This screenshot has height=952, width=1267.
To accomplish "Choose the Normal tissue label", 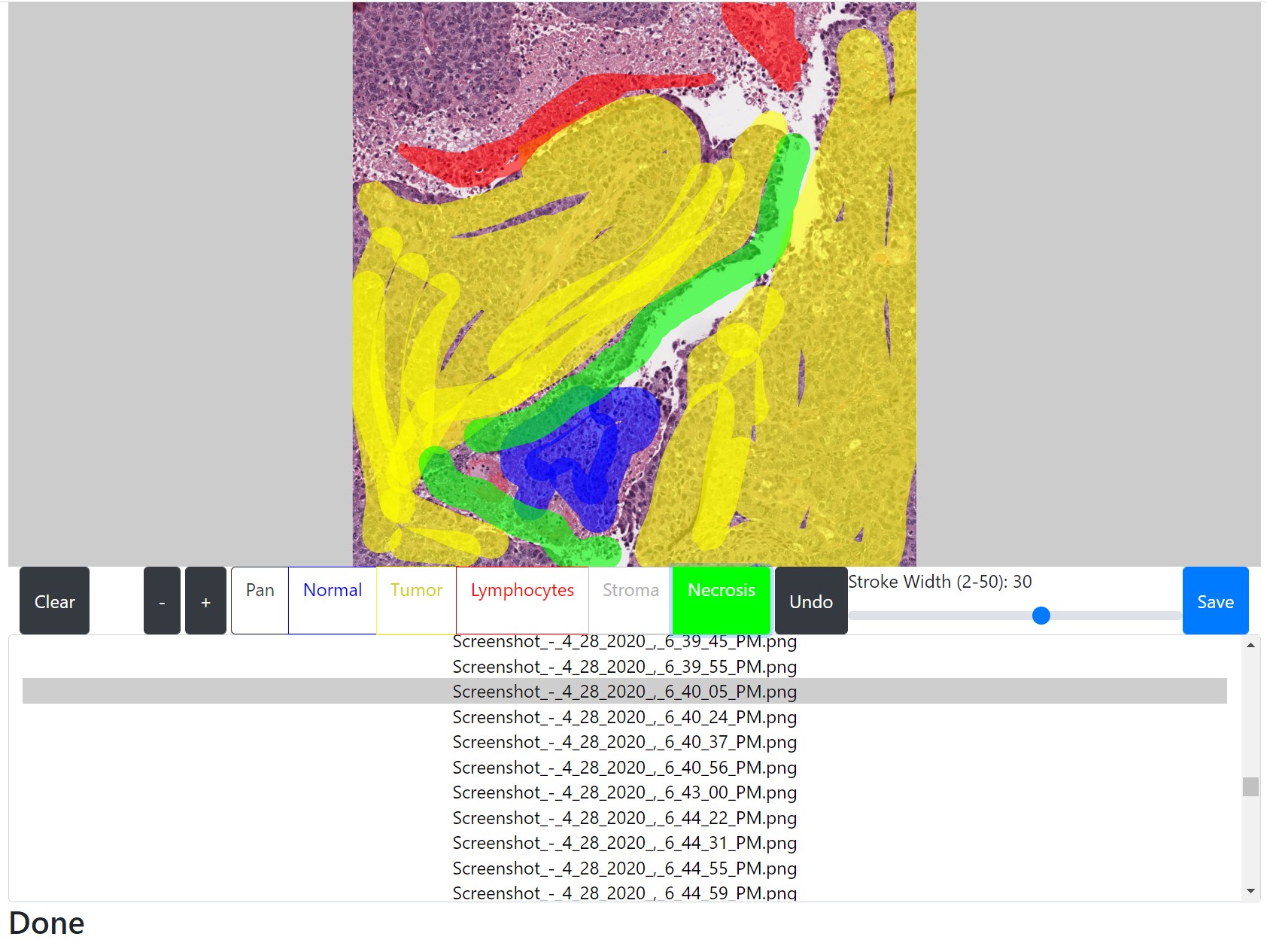I will (332, 601).
